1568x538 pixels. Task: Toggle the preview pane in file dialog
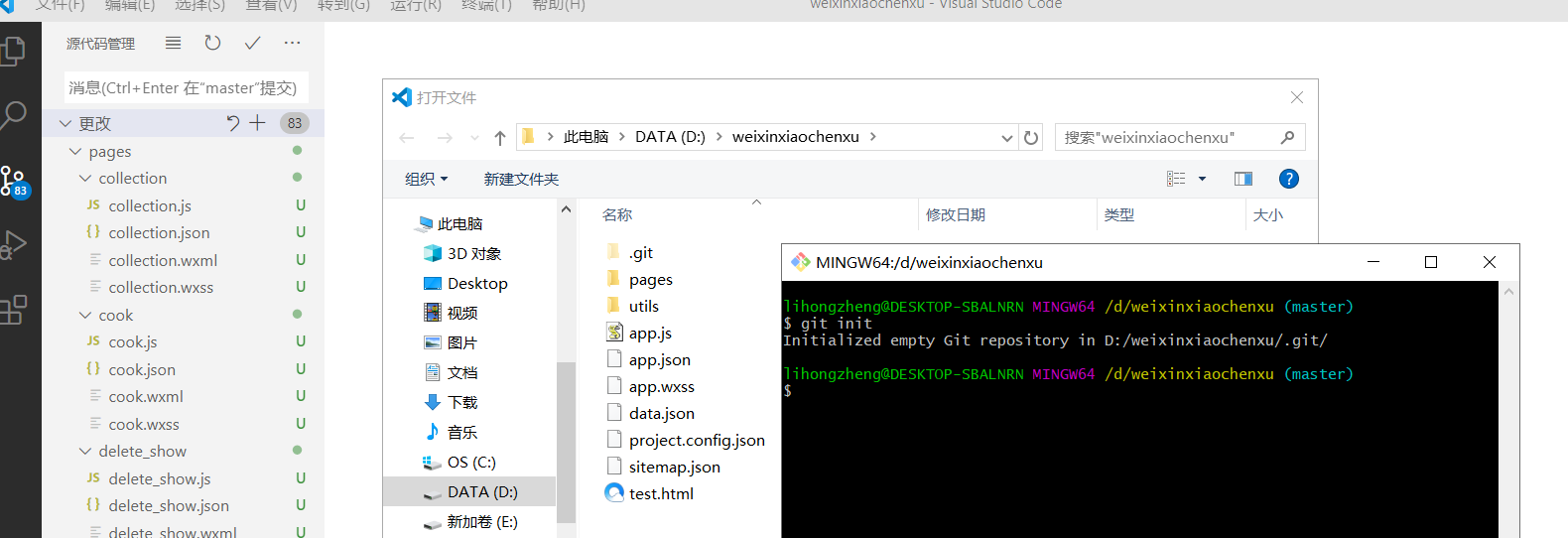1242,179
